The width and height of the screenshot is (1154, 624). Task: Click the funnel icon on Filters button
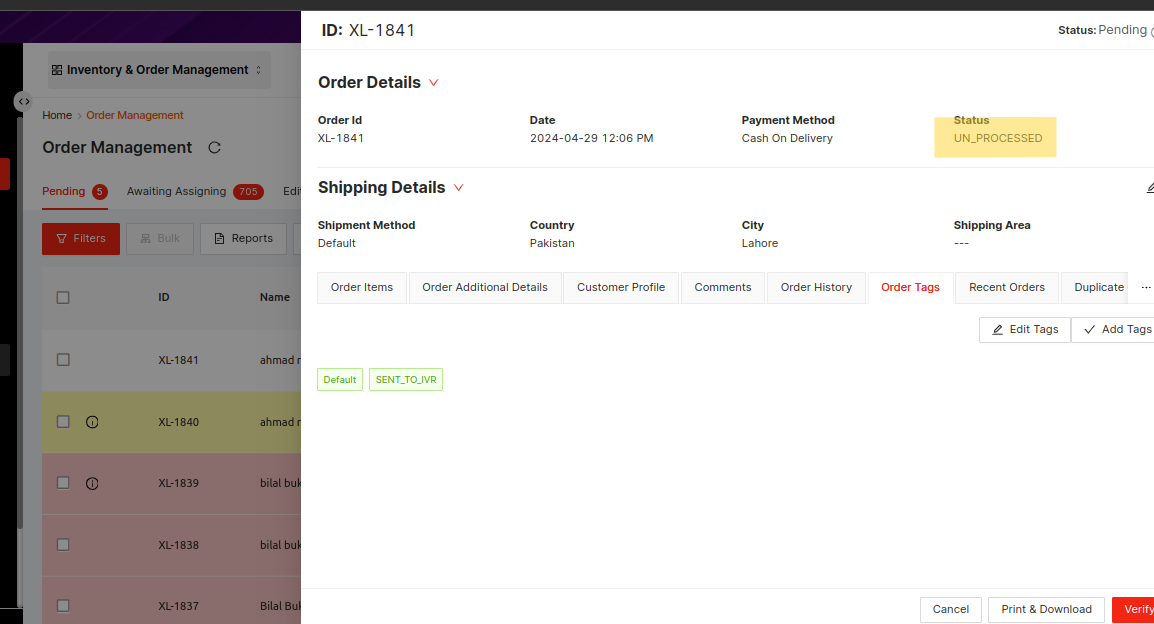[61, 239]
